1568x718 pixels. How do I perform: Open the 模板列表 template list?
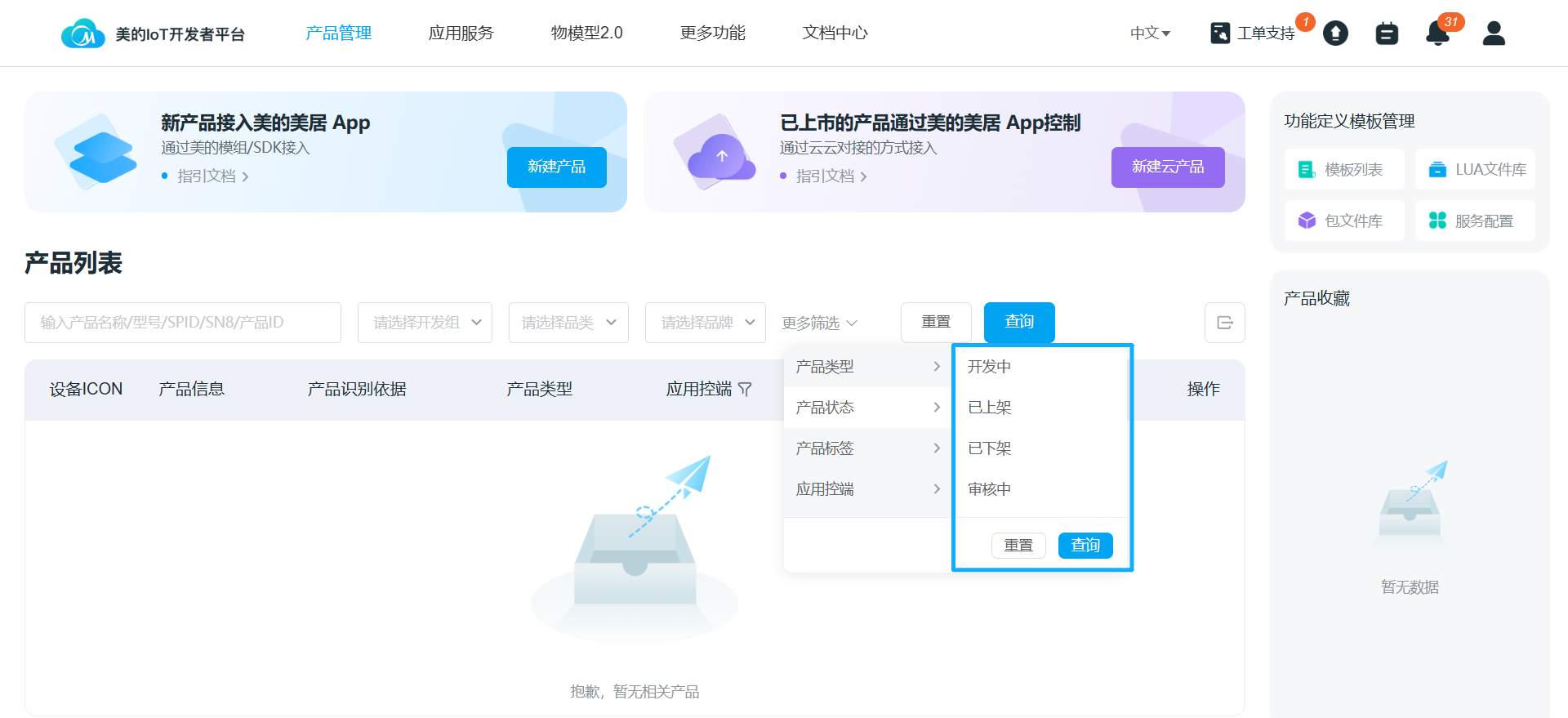tap(1343, 169)
